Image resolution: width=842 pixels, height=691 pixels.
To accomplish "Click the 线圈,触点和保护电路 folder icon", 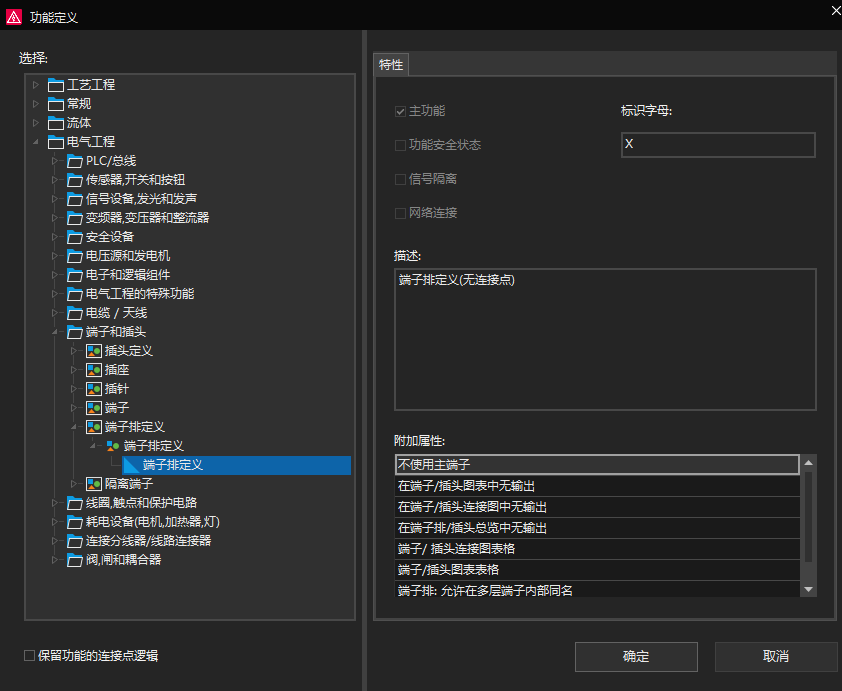I will click(x=75, y=503).
